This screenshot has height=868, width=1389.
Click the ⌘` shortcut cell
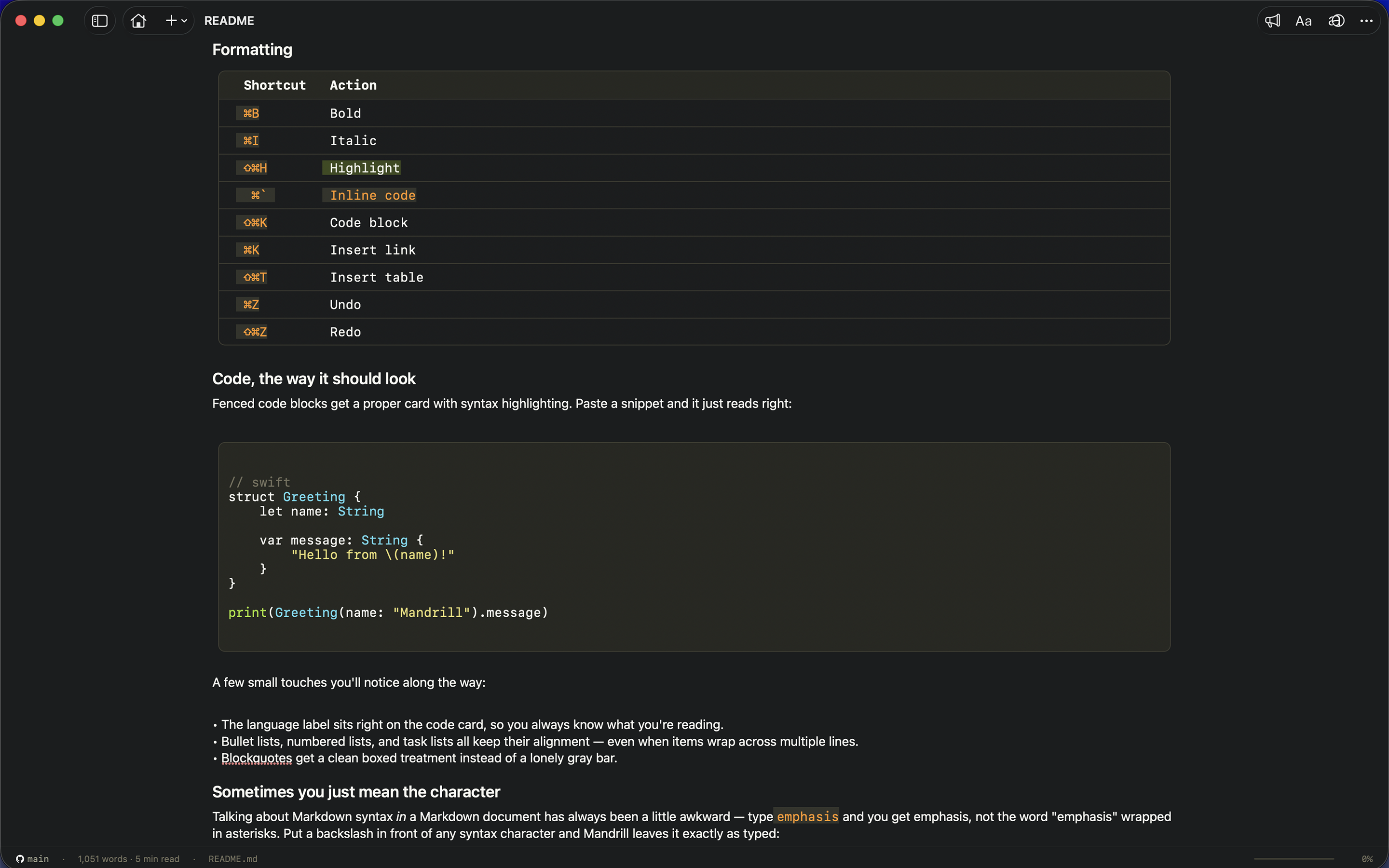click(256, 195)
